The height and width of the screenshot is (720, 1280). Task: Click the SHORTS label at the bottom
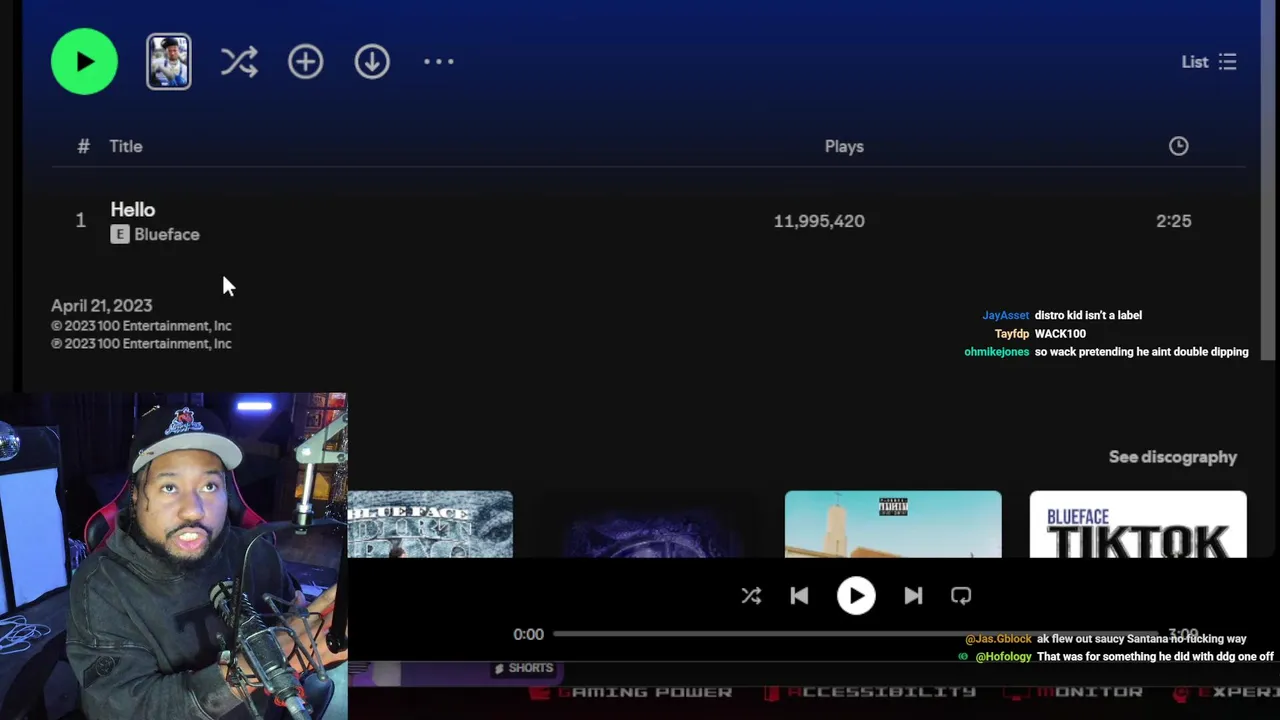pyautogui.click(x=524, y=668)
